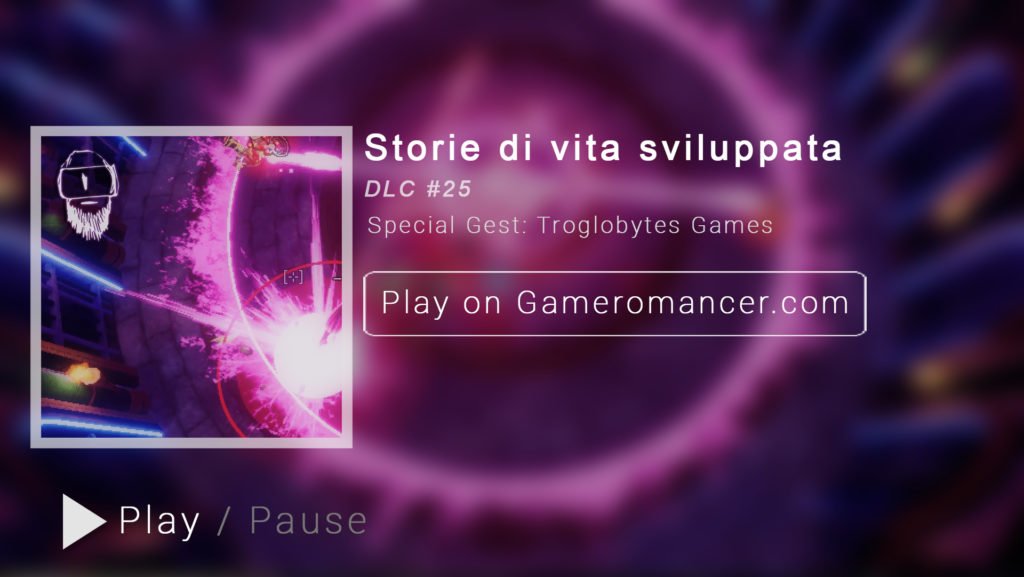The height and width of the screenshot is (577, 1024).
Task: Pause the episode with the Pause label
Action: pos(308,520)
